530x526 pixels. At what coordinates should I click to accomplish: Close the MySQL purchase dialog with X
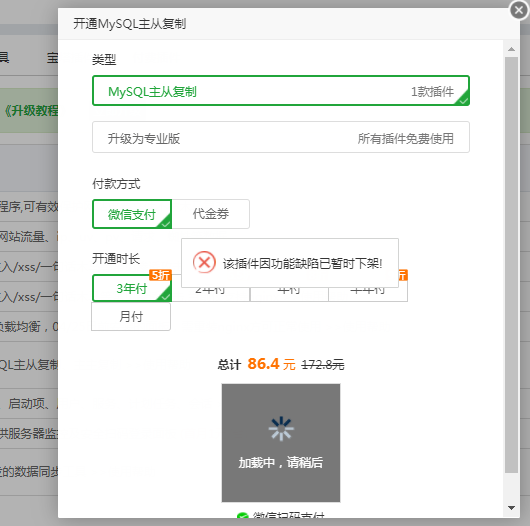pos(519,10)
